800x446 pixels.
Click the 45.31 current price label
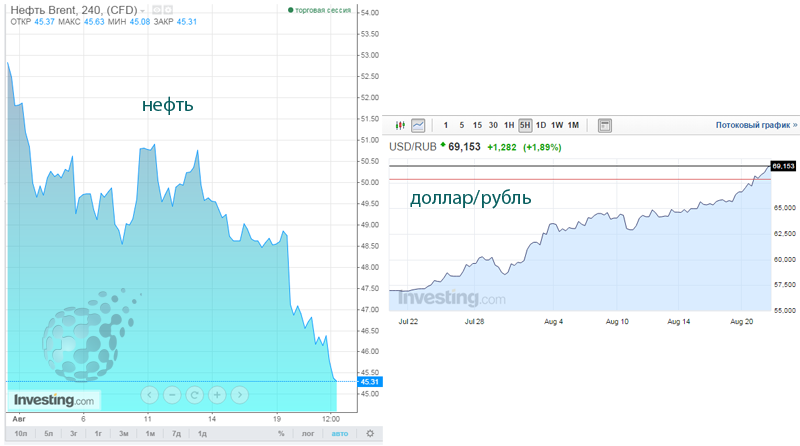370,382
